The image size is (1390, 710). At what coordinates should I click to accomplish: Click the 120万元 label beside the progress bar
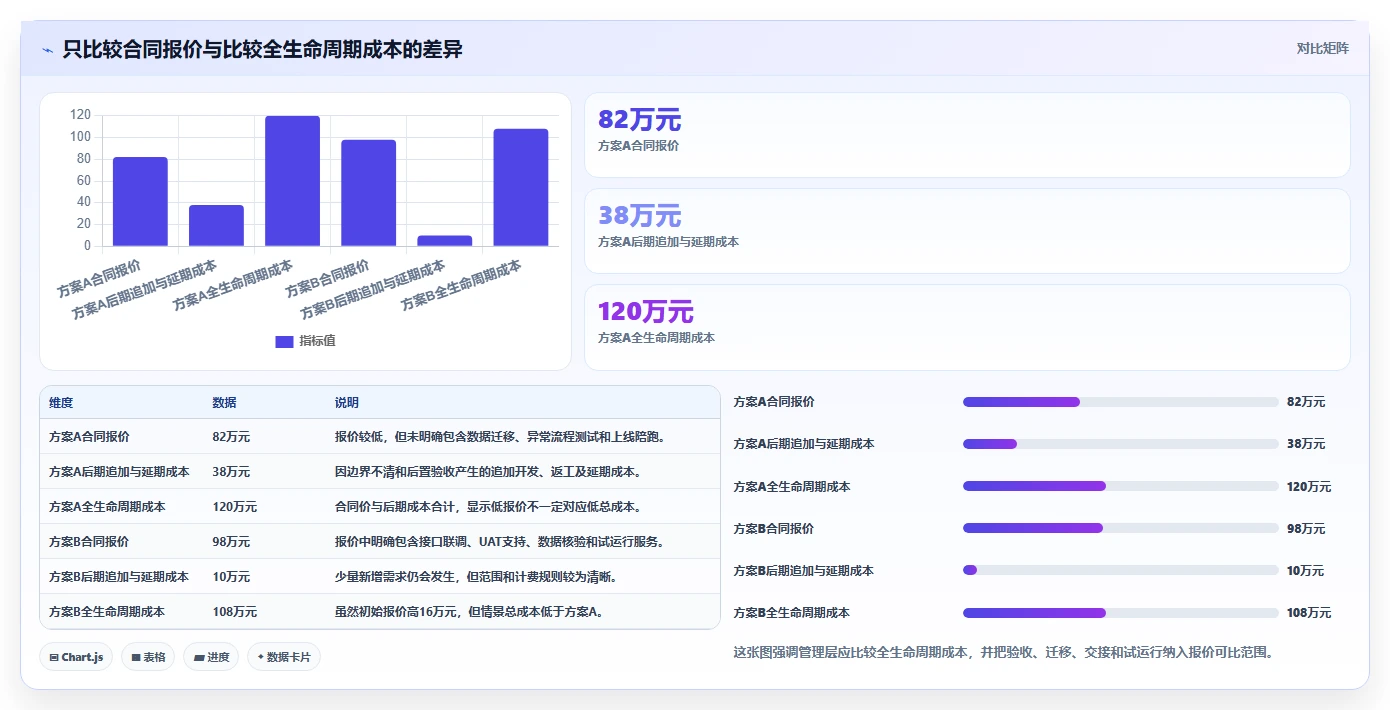pyautogui.click(x=1309, y=487)
